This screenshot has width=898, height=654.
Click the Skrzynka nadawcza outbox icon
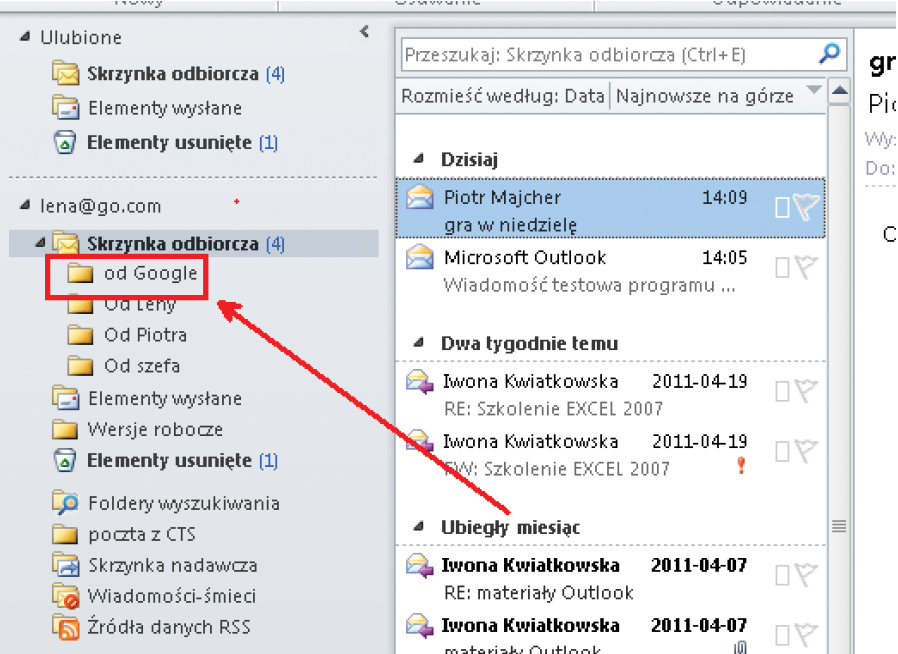click(66, 565)
